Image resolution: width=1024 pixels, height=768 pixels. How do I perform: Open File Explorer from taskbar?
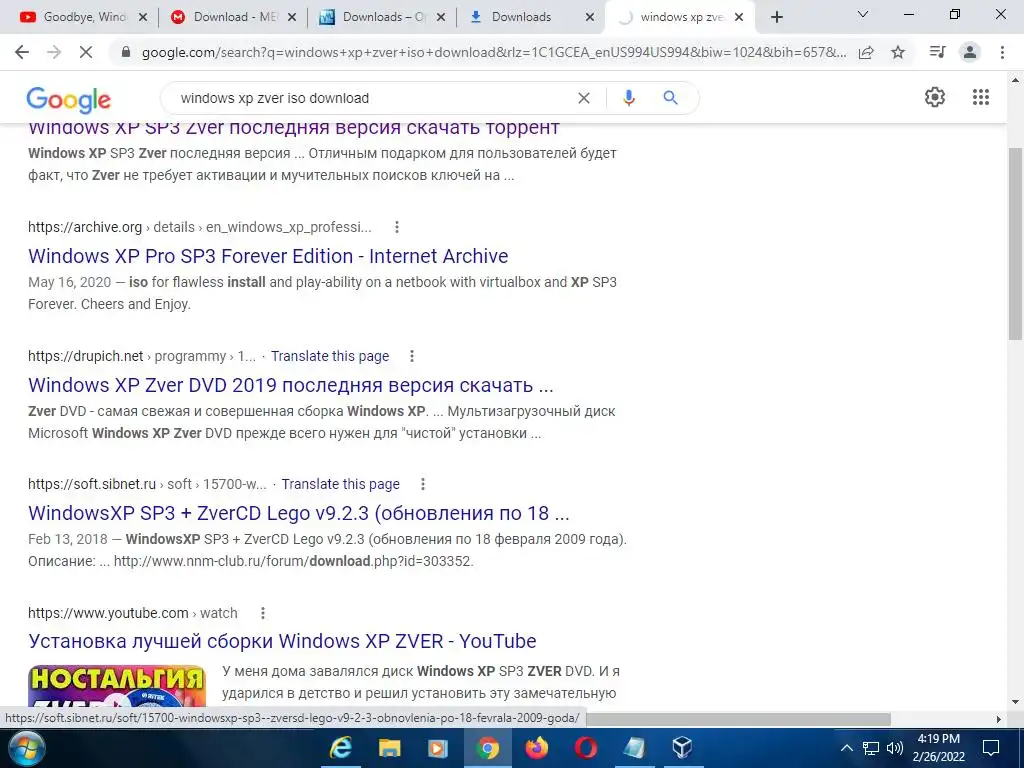coord(389,748)
